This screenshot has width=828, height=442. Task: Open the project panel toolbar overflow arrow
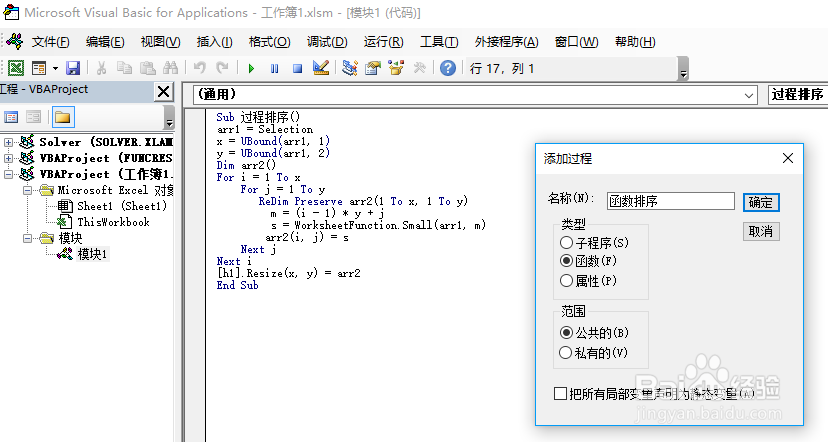(169, 118)
